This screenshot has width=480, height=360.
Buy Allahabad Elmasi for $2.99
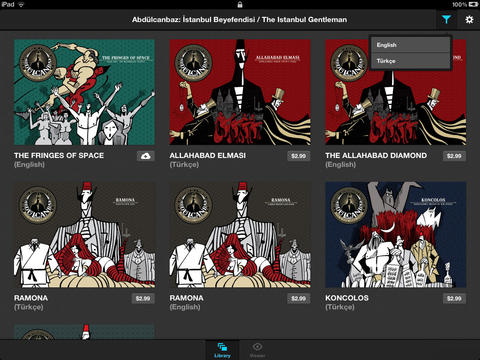298,156
